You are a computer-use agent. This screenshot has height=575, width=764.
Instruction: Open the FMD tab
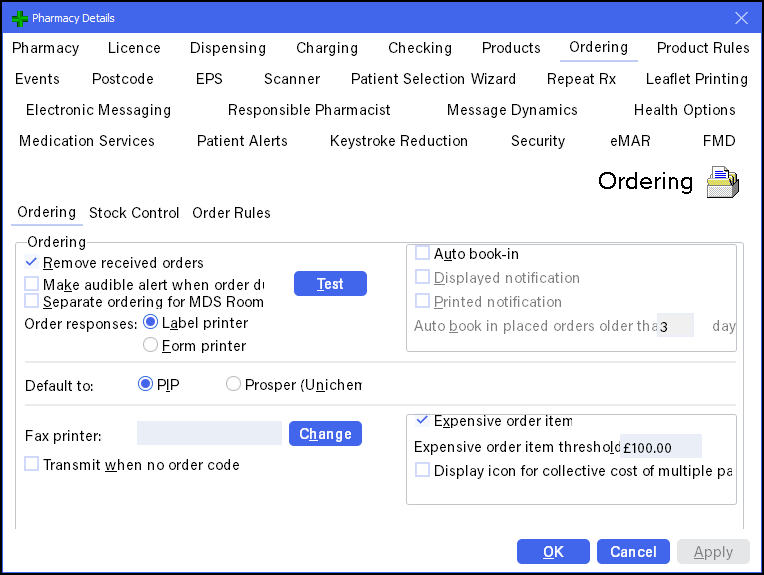pos(718,141)
